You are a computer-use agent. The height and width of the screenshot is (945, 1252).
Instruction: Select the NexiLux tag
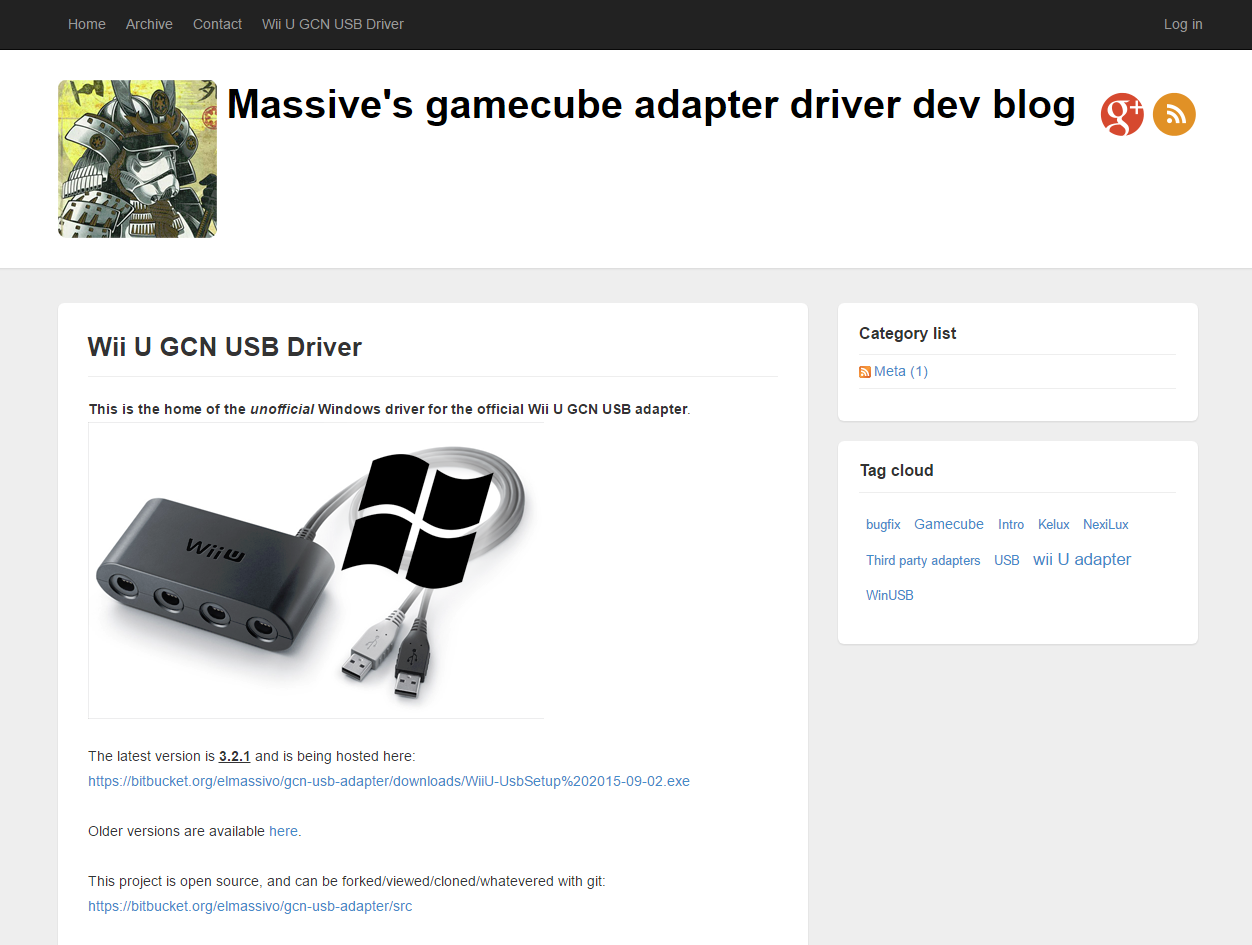coord(1105,524)
